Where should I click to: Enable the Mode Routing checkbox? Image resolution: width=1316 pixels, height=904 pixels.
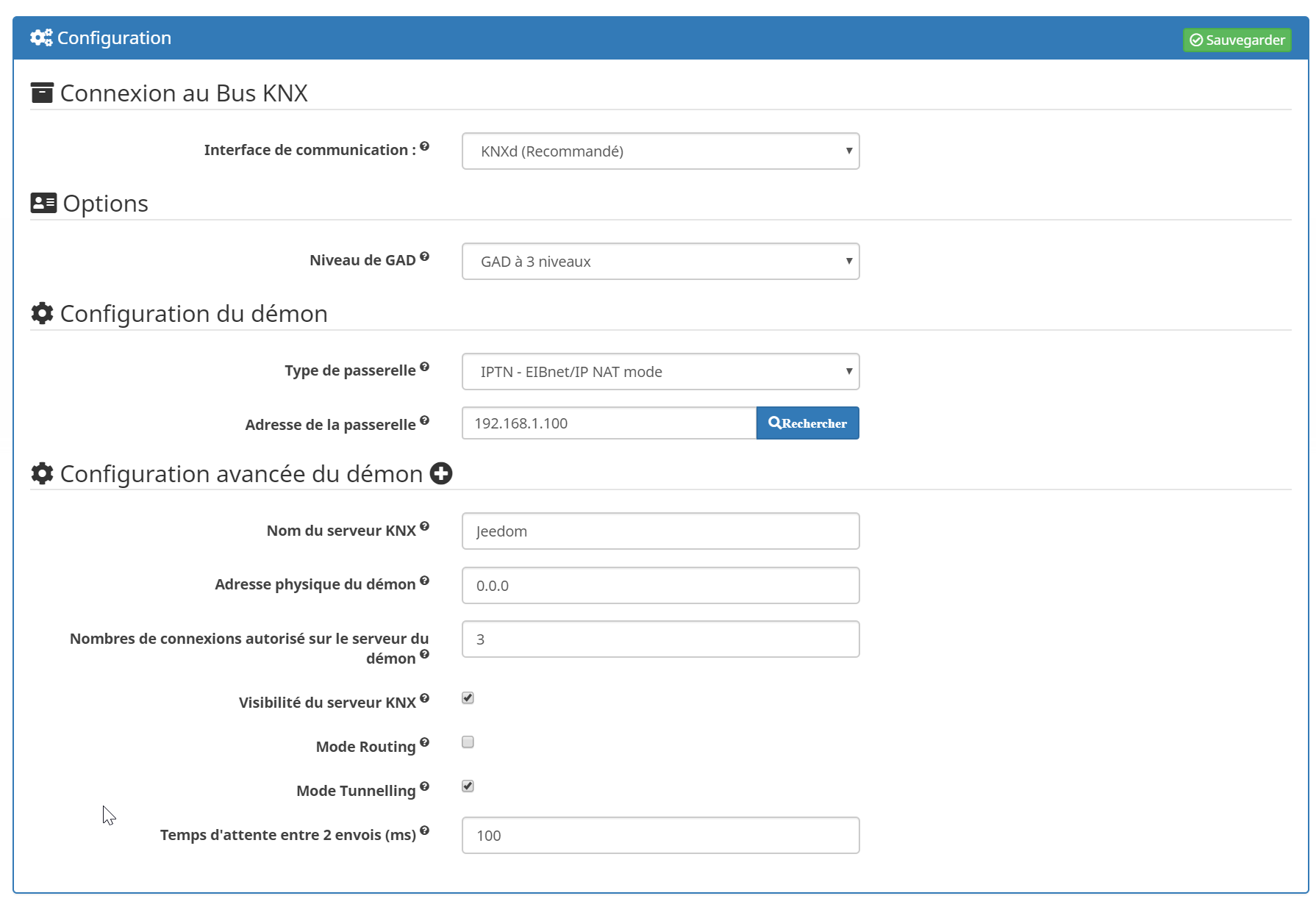click(468, 742)
